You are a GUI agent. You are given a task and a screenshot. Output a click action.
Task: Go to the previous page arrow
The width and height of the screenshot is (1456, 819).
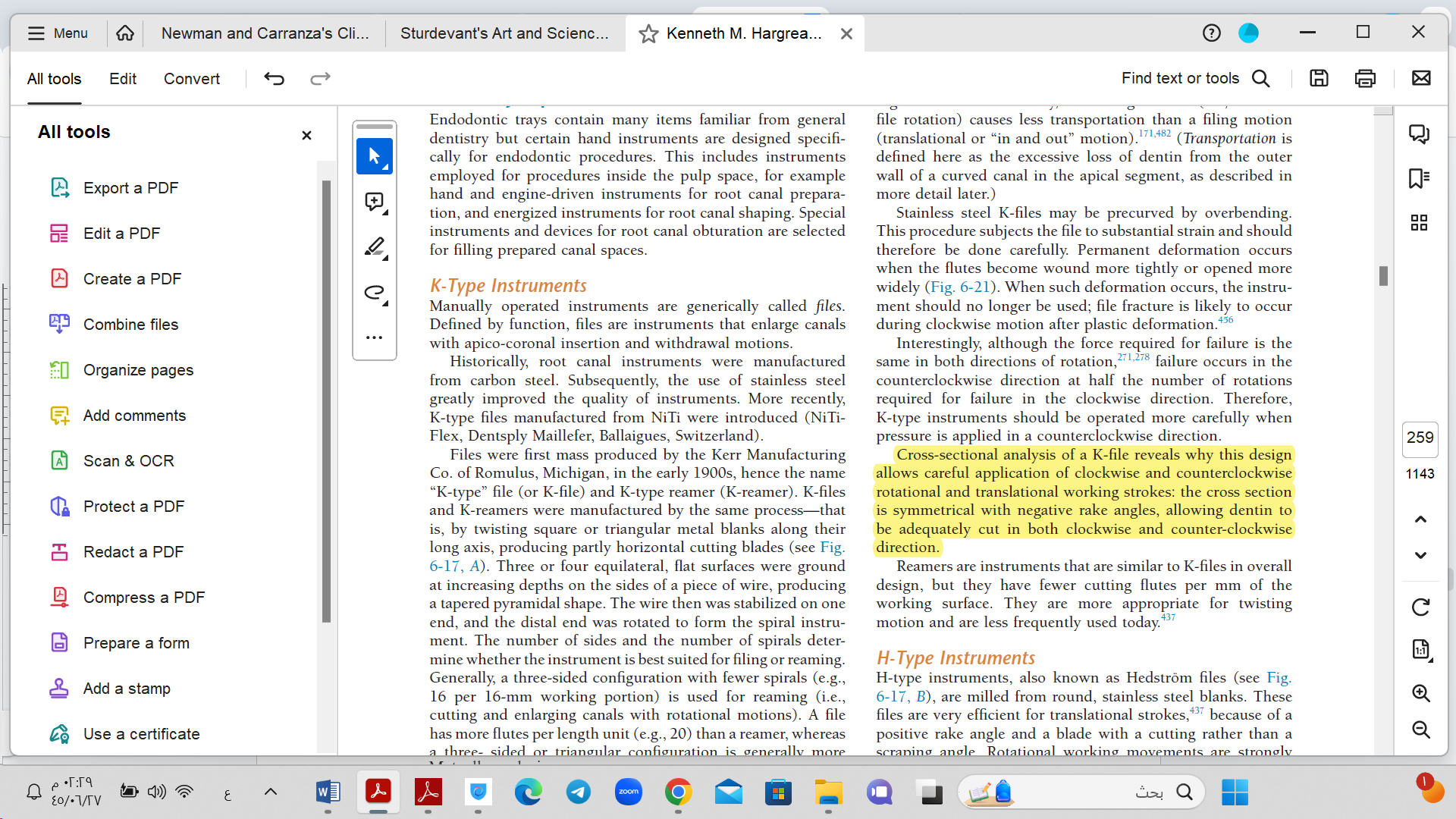1420,519
